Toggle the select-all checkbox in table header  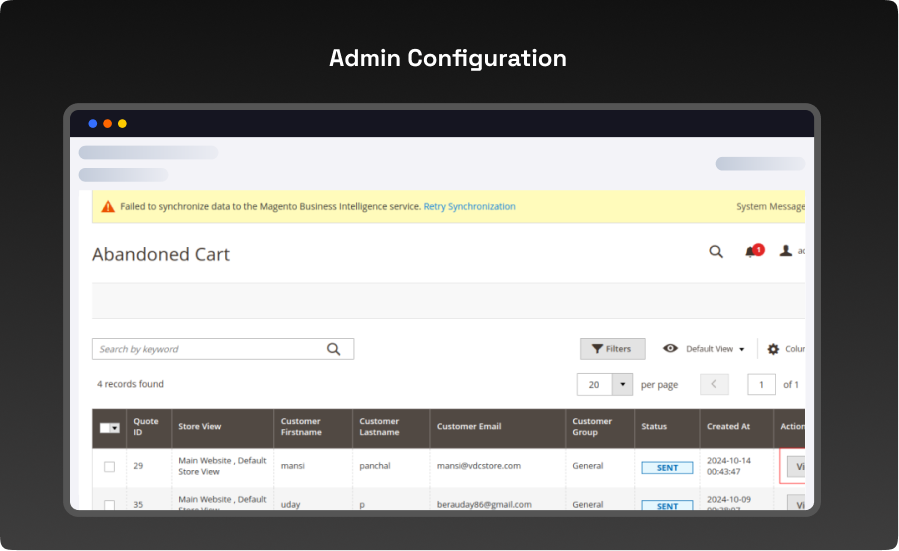(x=106, y=427)
